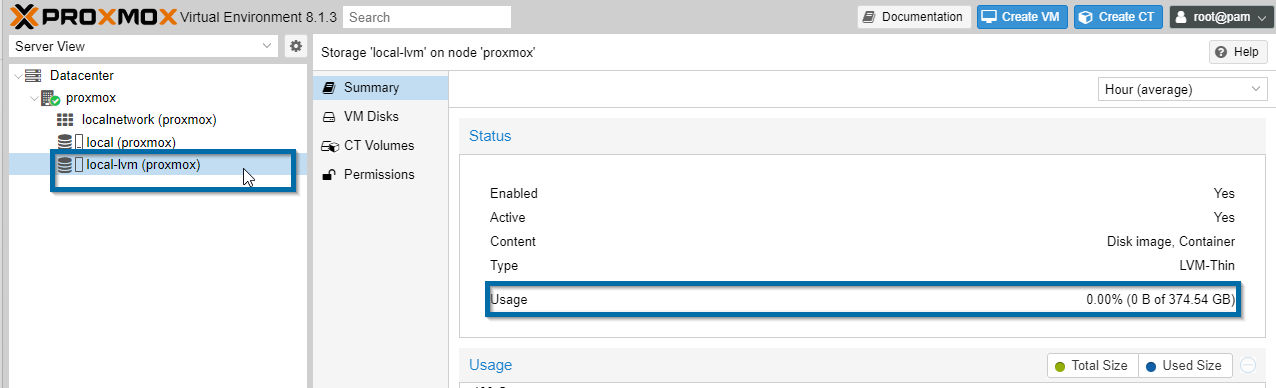Click the local-lvm storage database icon
Viewport: 1276px width, 388px height.
65,164
